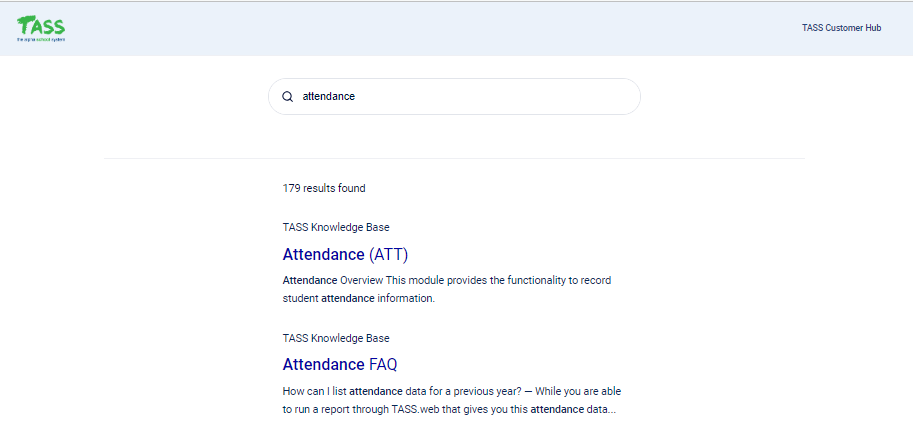Click the "179 results found" count text
Viewport: 913px width, 433px height.
click(324, 188)
